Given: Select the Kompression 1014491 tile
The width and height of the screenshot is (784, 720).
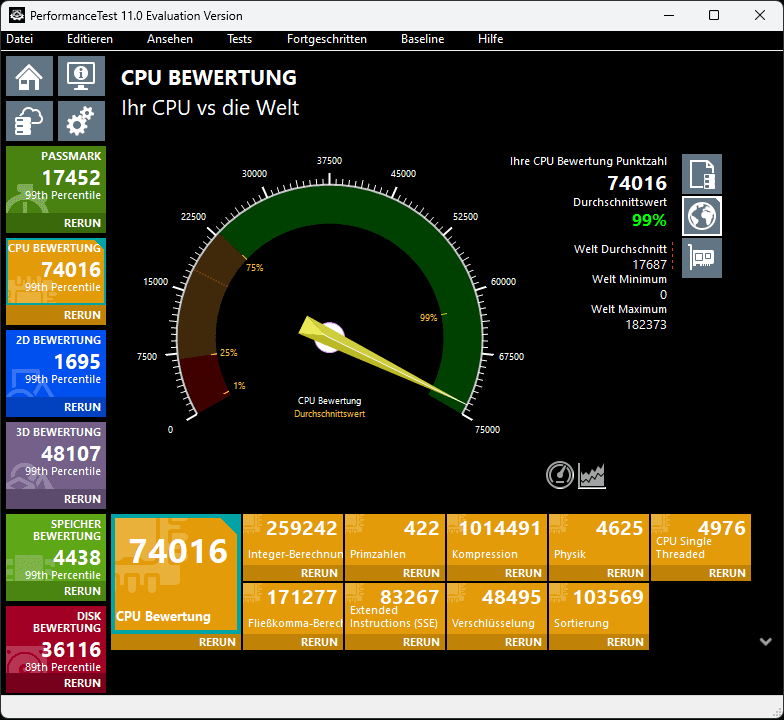Looking at the screenshot, I should coord(497,540).
